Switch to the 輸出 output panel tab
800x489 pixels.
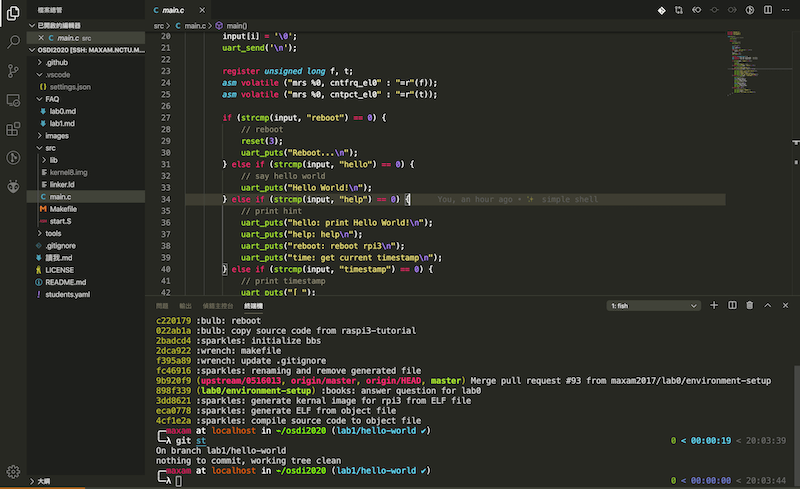pos(185,305)
